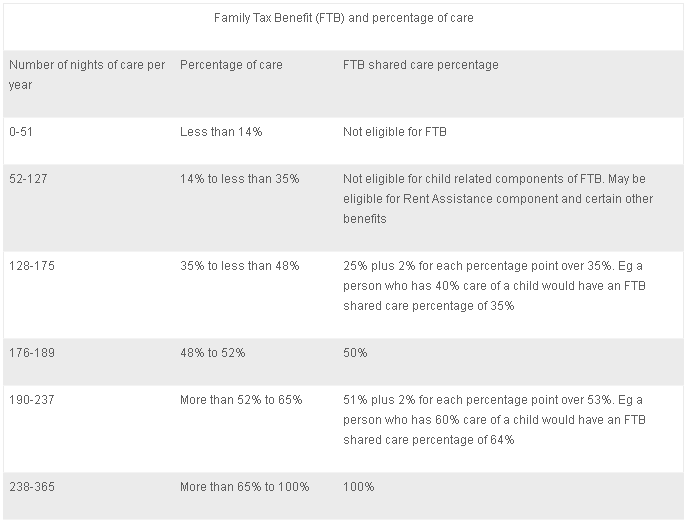The height and width of the screenshot is (524, 687).
Task: Select the '176-189' nights cell
Action: point(32,353)
